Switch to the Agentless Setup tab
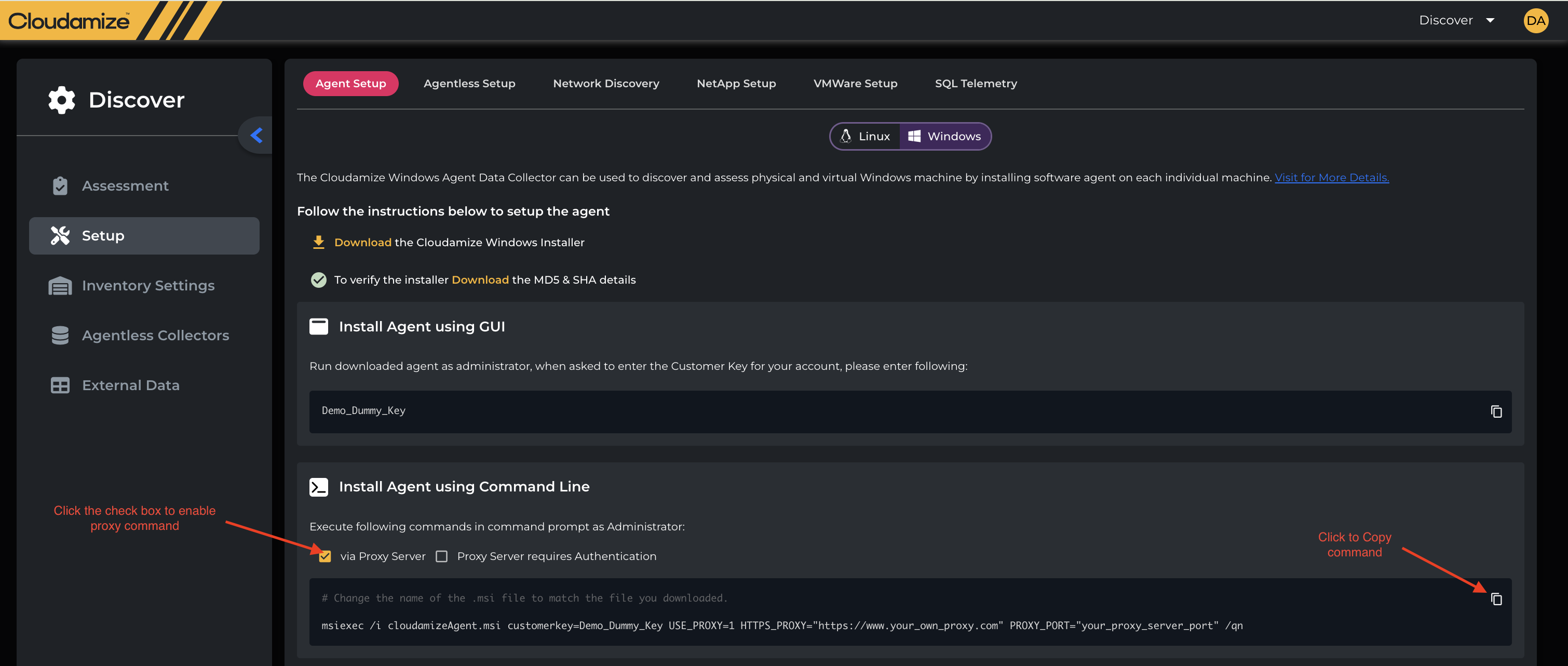This screenshot has height=666, width=1568. tap(469, 84)
